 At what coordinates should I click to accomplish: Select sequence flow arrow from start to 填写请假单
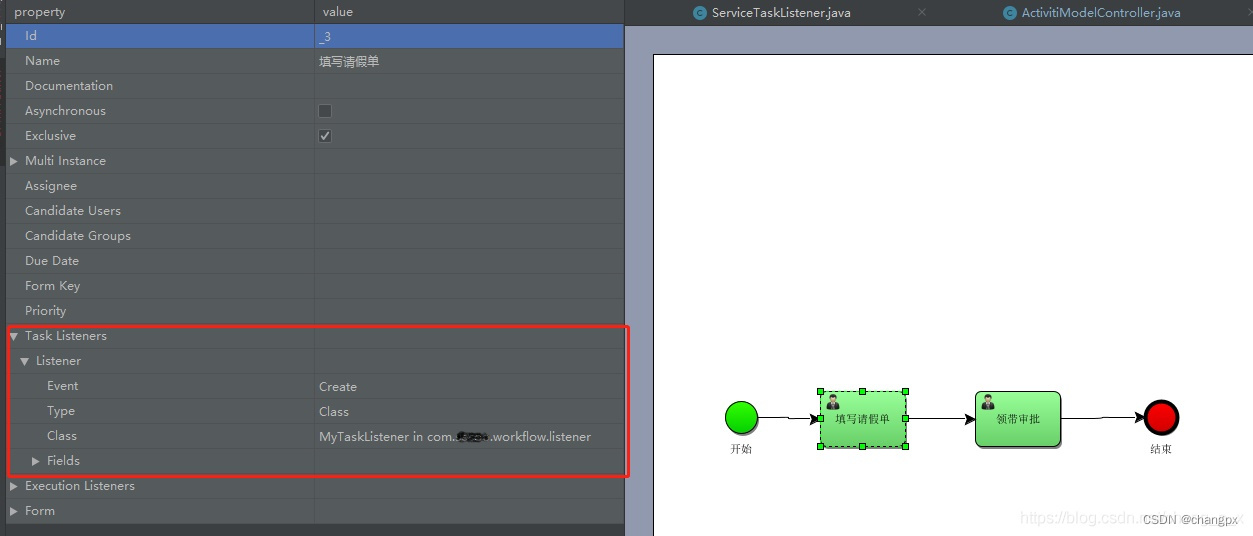click(x=789, y=418)
